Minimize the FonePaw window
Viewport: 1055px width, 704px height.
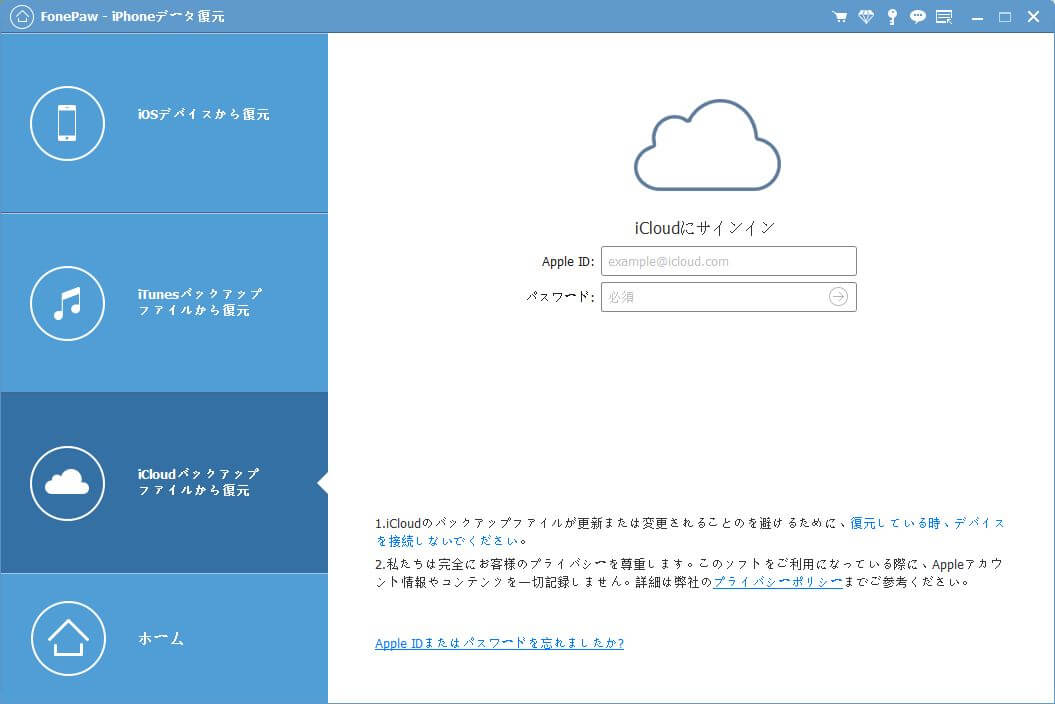point(978,17)
